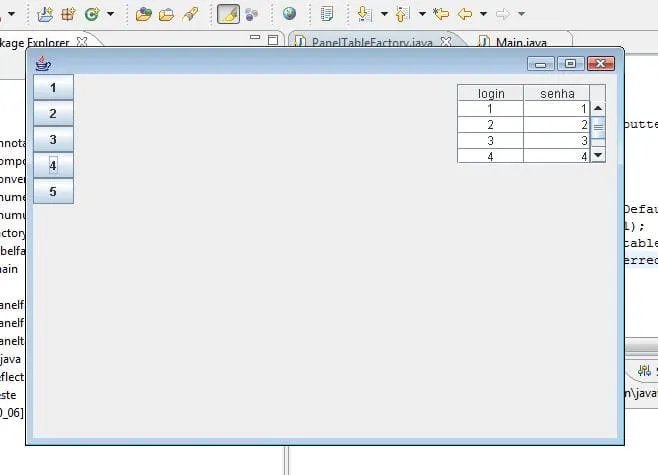Open the New Java Class dropdown arrow

tap(110, 14)
